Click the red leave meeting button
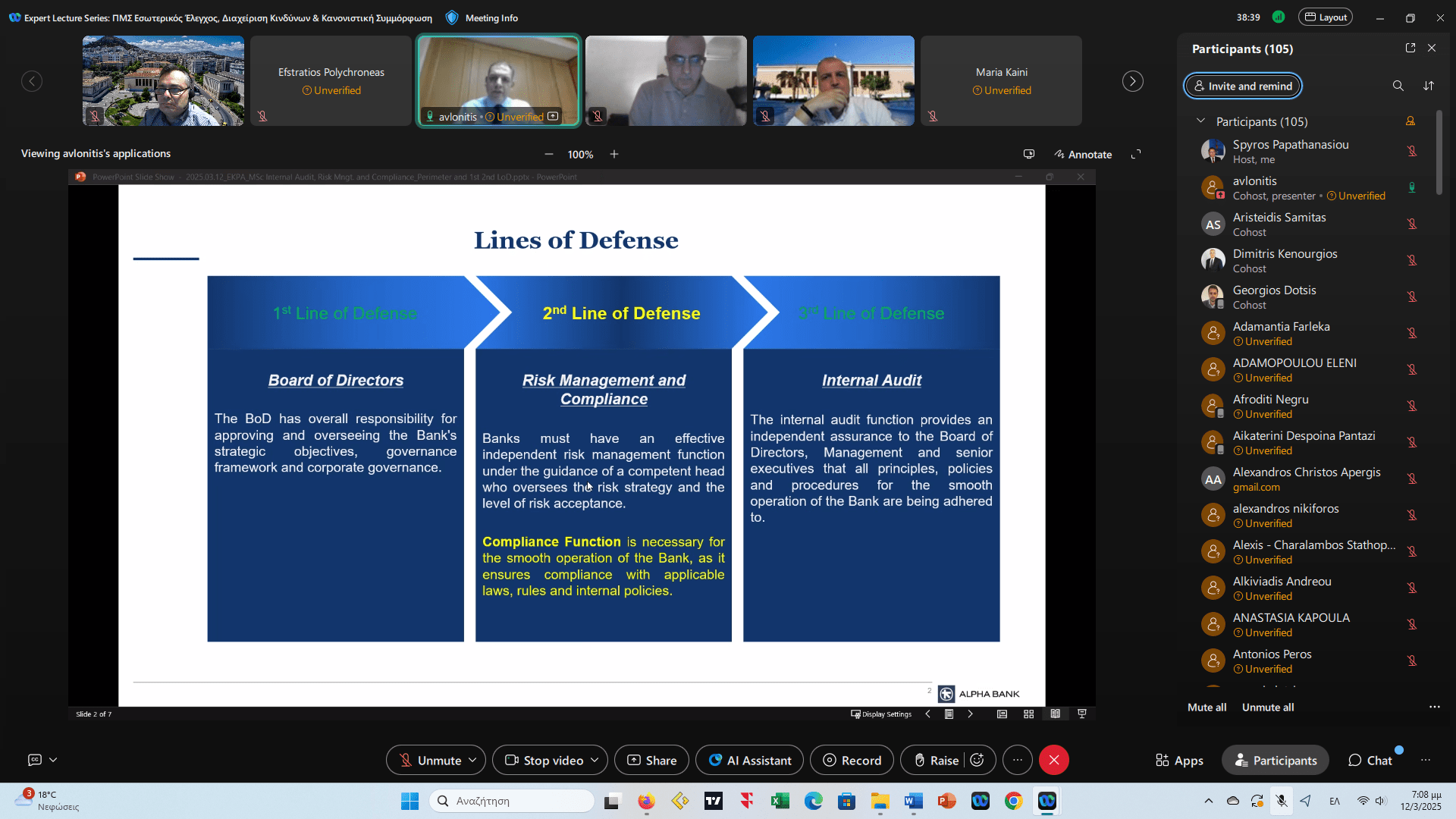 1053,760
